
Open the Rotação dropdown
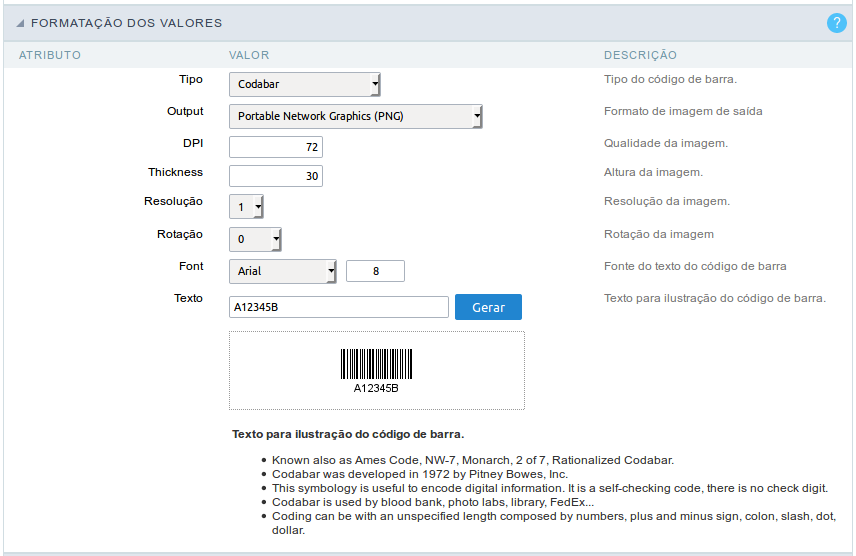click(255, 239)
